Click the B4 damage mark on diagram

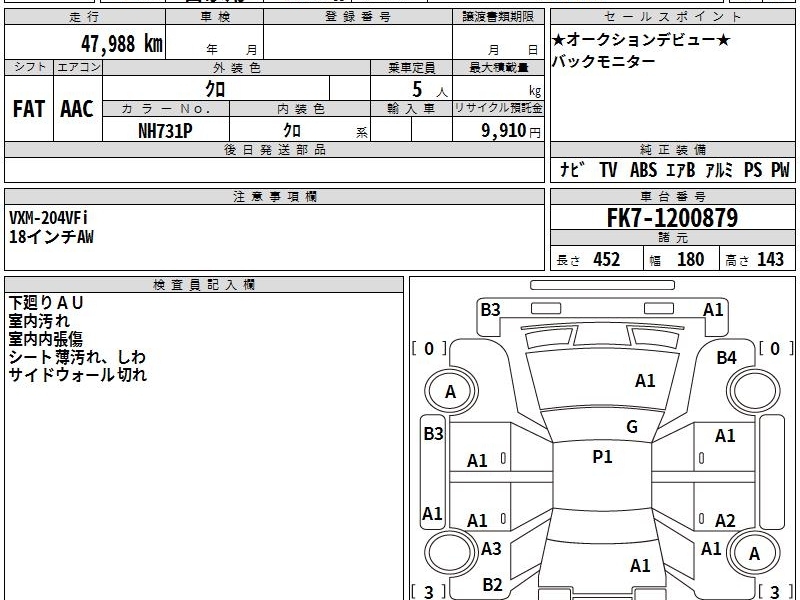point(726,358)
